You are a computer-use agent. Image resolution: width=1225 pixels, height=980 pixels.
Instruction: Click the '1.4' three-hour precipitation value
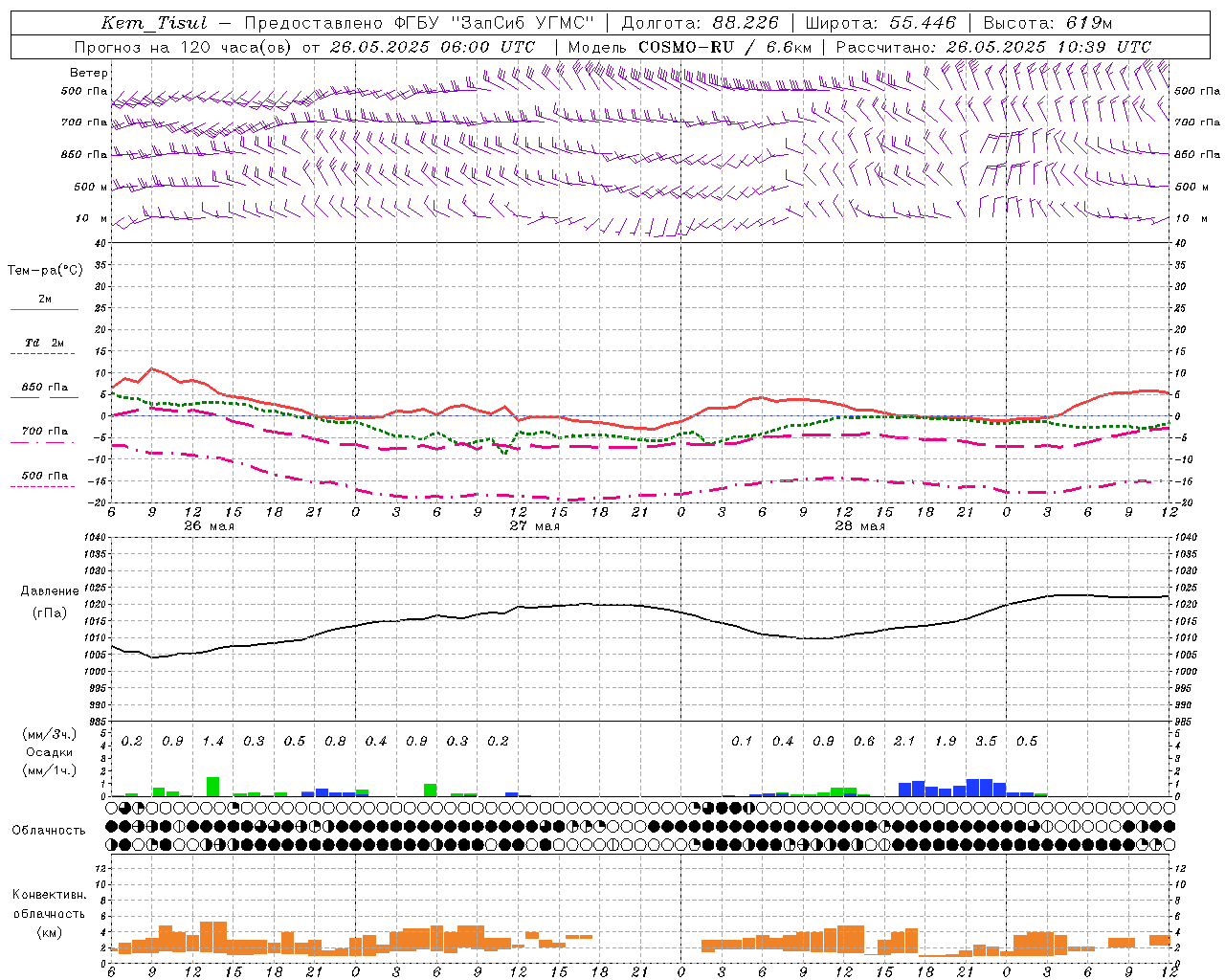click(x=212, y=741)
